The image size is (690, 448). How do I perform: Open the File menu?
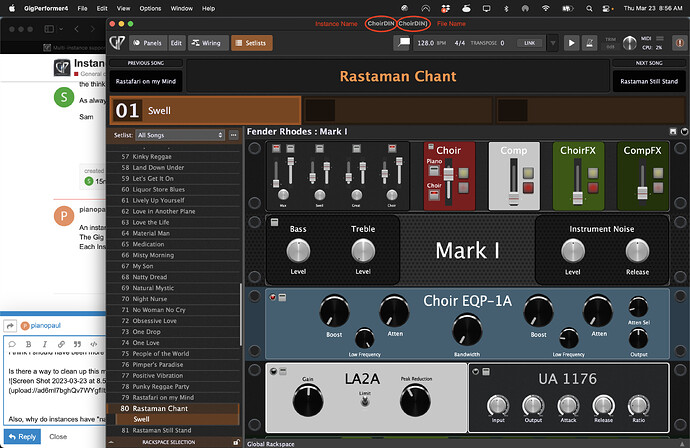coord(82,8)
